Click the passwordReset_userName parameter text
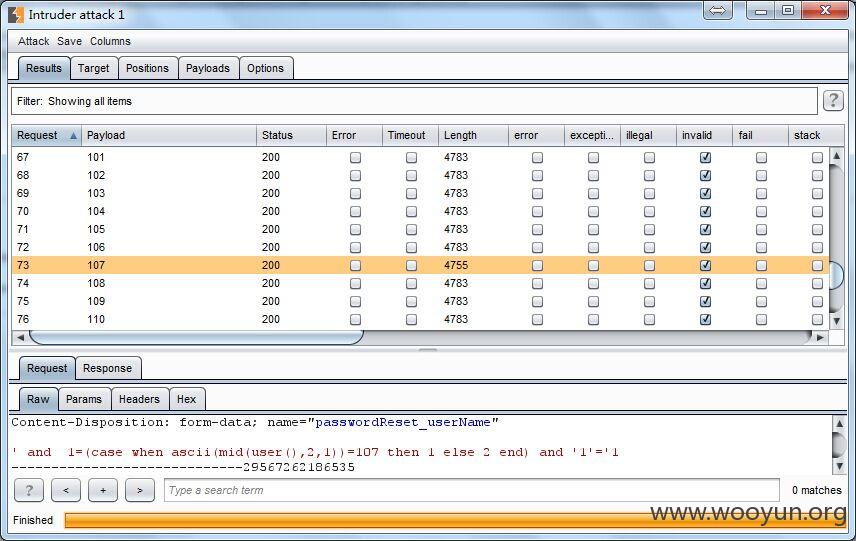This screenshot has height=541, width=856. click(403, 423)
